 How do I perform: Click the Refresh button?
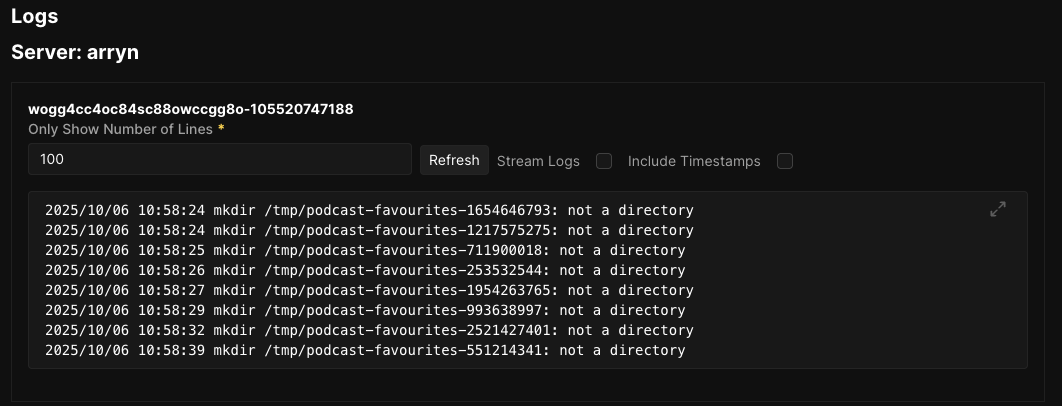point(454,160)
